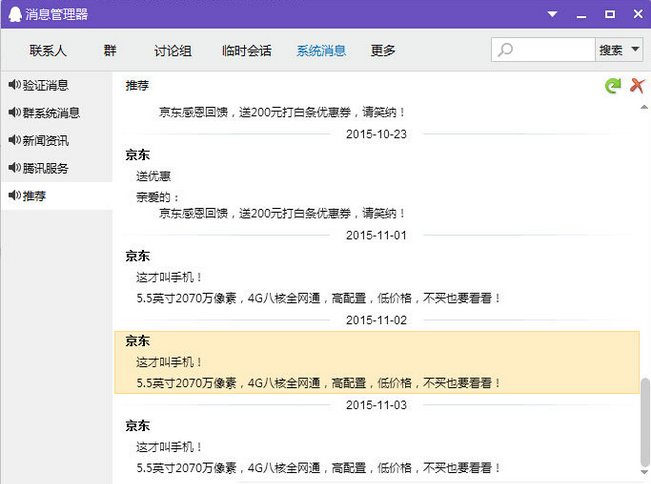651x484 pixels.
Task: Click the 亲爱的： greeting line
Action: (x=157, y=197)
